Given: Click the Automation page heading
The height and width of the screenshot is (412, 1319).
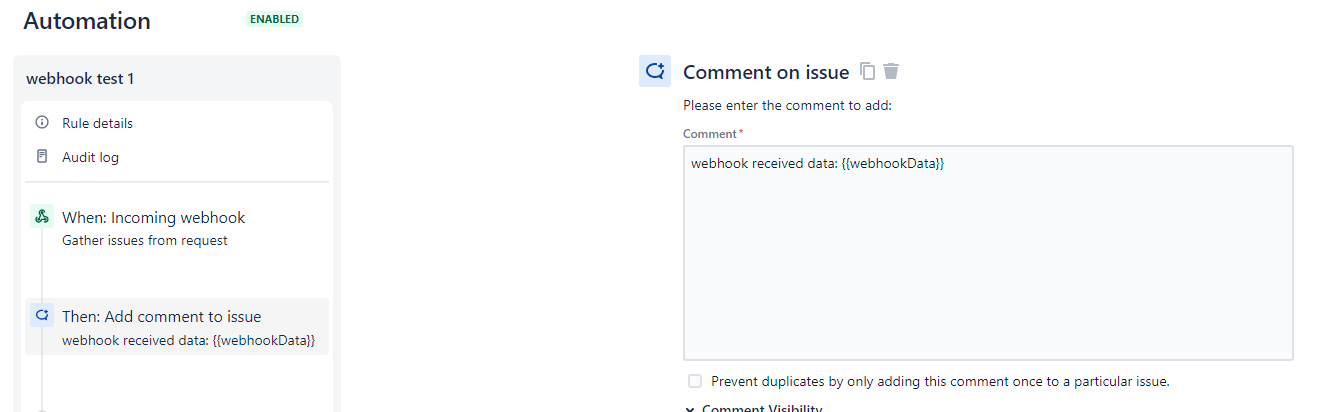Looking at the screenshot, I should click(x=87, y=21).
